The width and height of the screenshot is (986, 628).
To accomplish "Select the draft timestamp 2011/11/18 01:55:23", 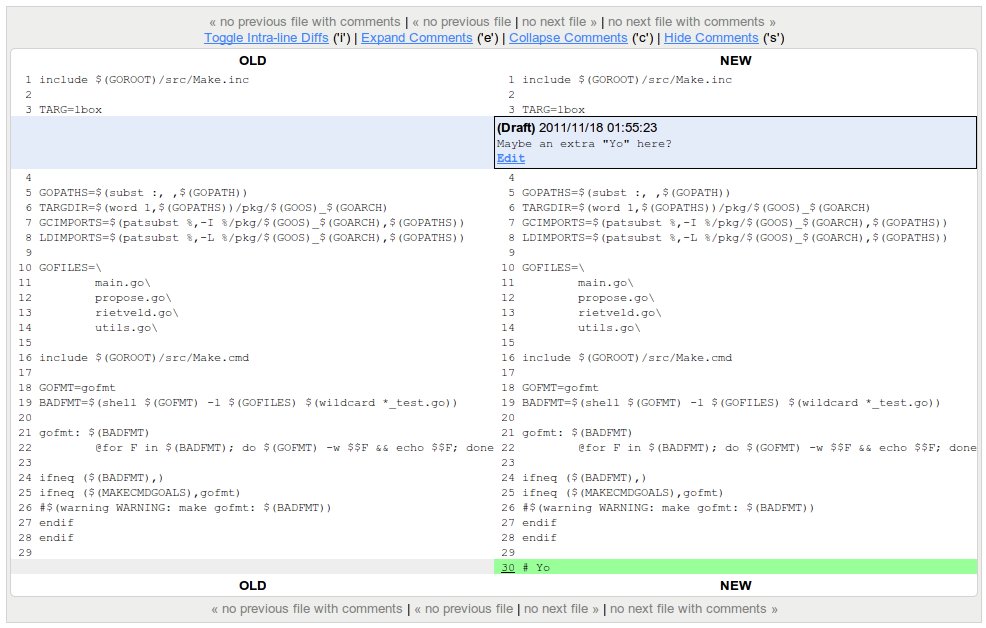I will point(598,128).
